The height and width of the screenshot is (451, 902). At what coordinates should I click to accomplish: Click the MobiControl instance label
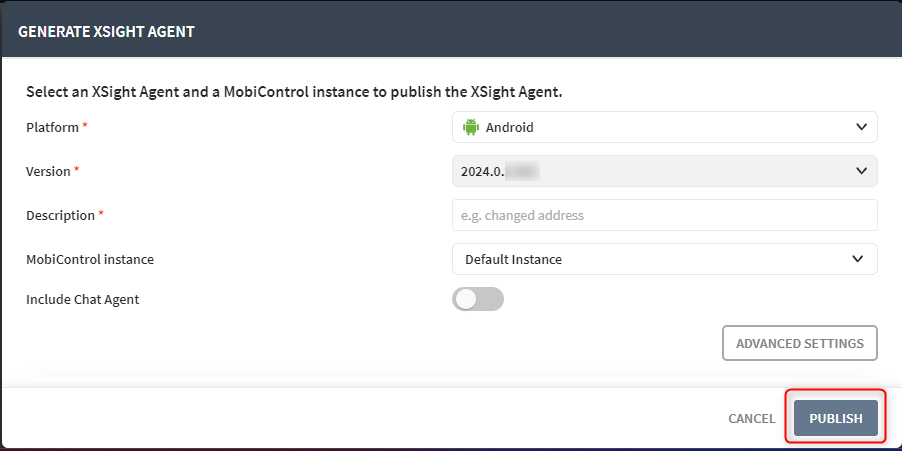coord(90,259)
